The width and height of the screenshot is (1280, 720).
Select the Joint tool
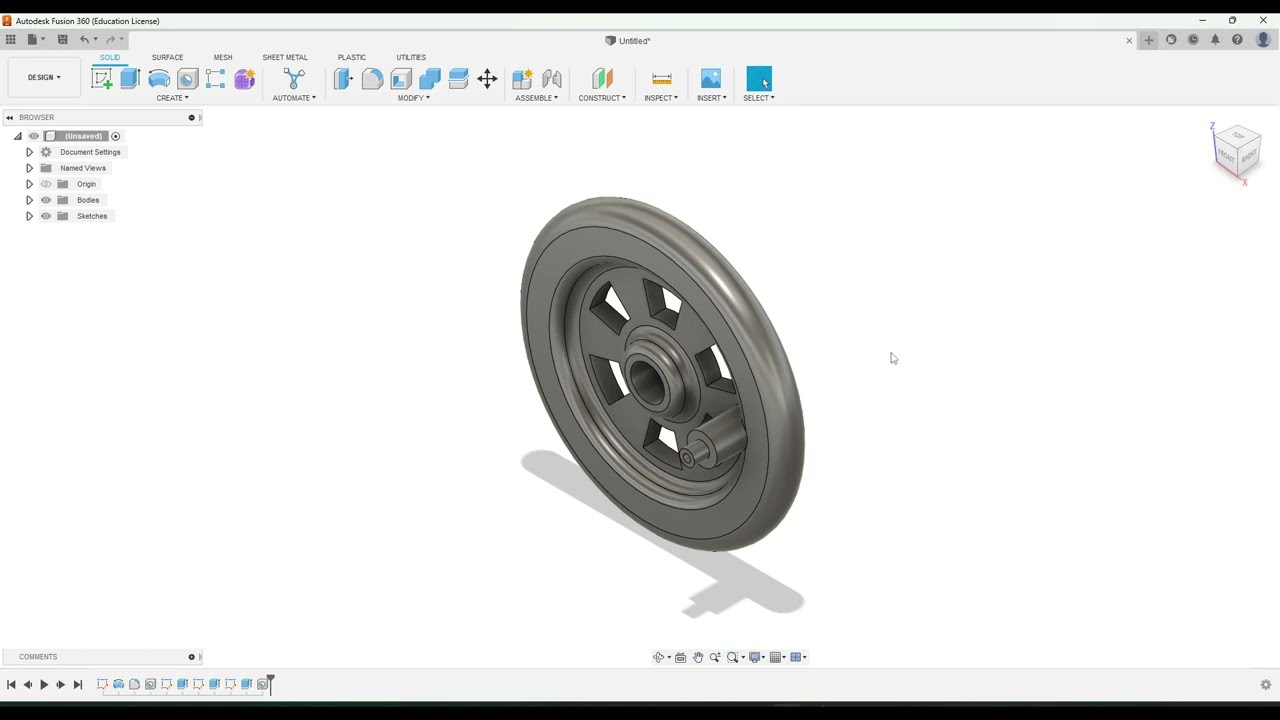pyautogui.click(x=552, y=79)
